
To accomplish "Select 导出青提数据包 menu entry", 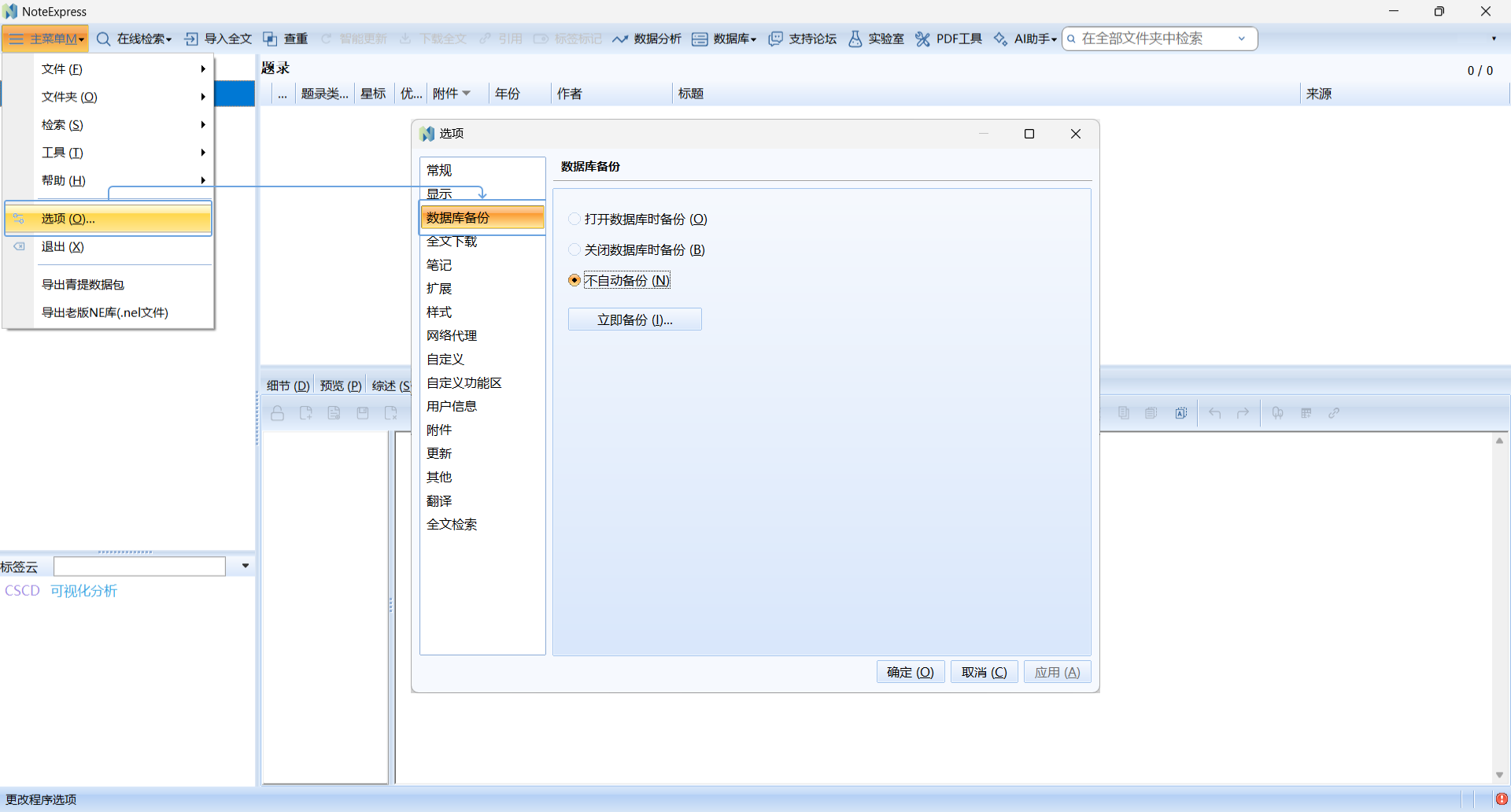I will (x=109, y=285).
